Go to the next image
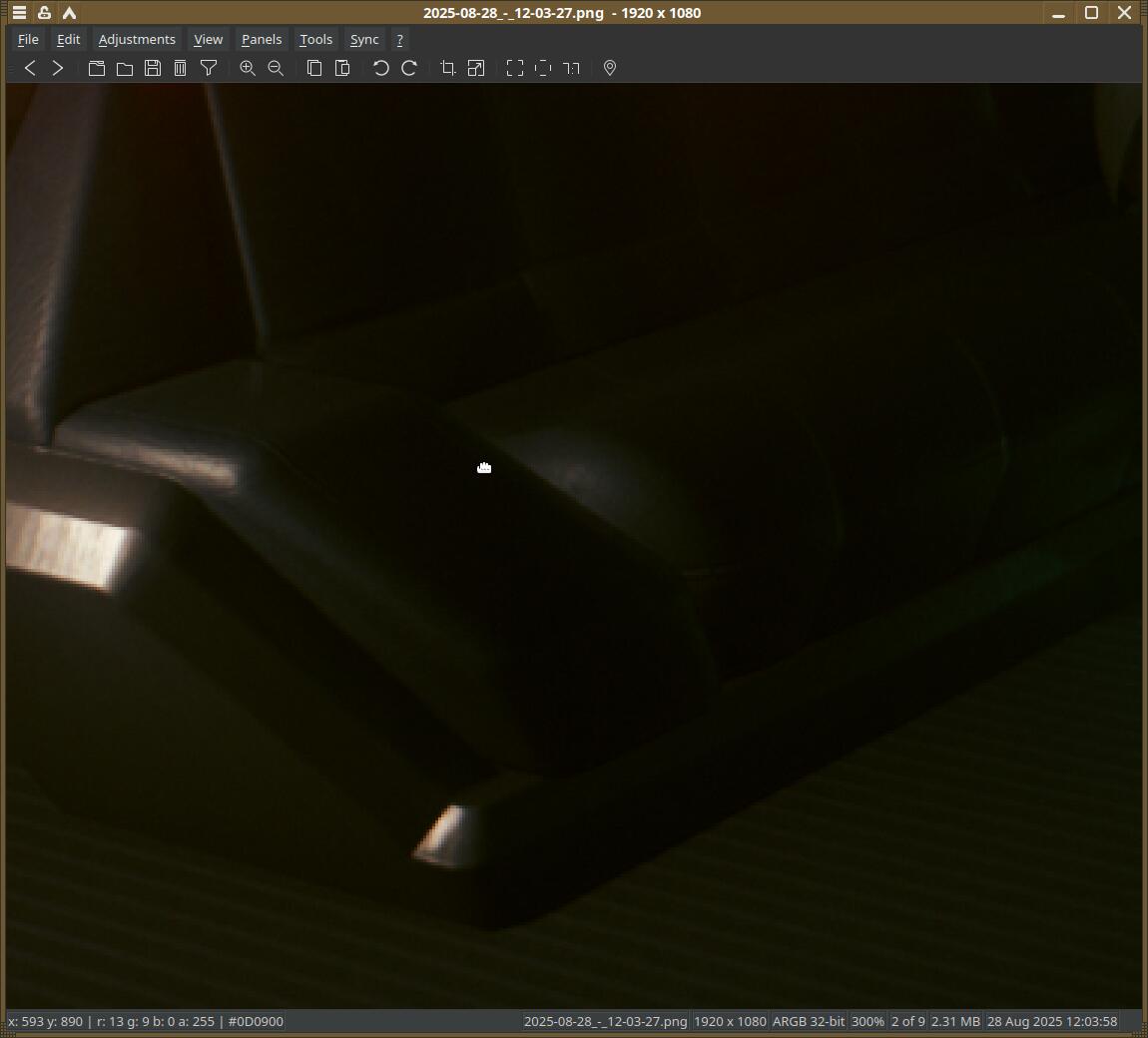 [x=58, y=68]
